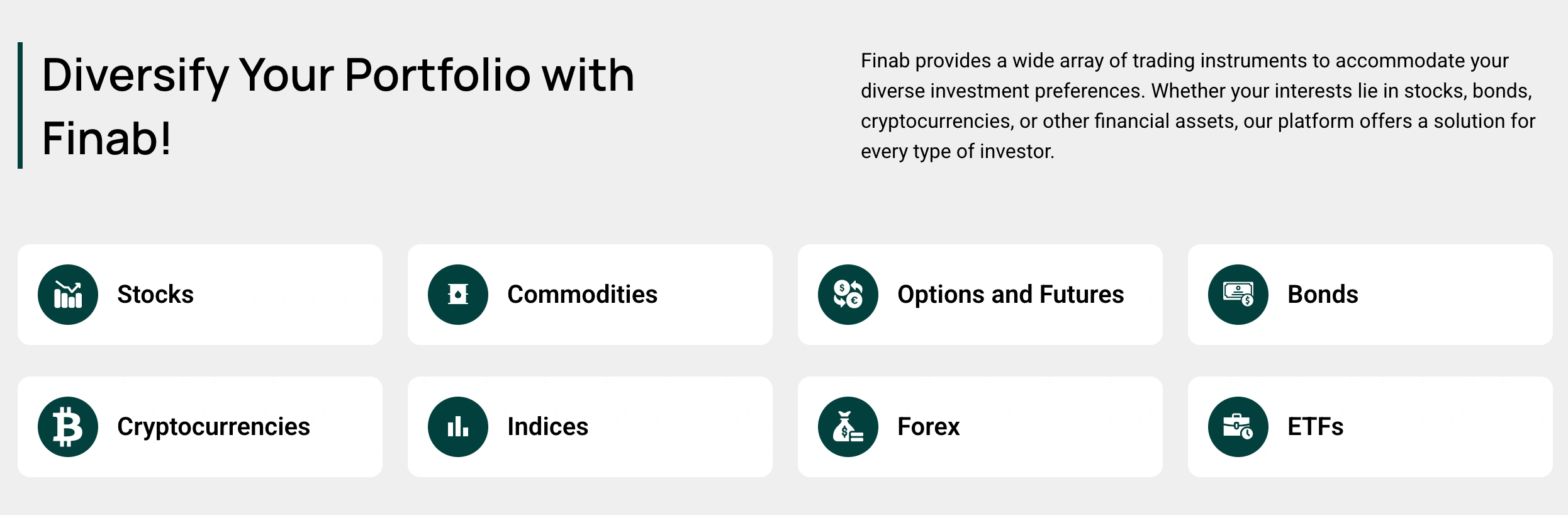Open the Stocks label link
The height and width of the screenshot is (515, 1568).
(x=155, y=295)
